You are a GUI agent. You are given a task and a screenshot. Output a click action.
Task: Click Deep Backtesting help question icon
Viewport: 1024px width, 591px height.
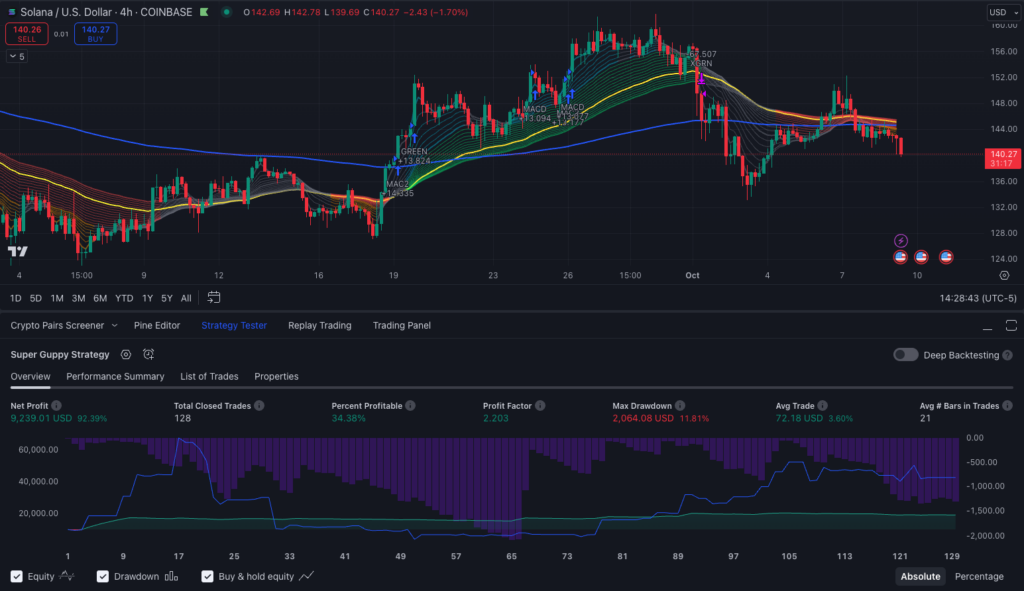(1008, 355)
